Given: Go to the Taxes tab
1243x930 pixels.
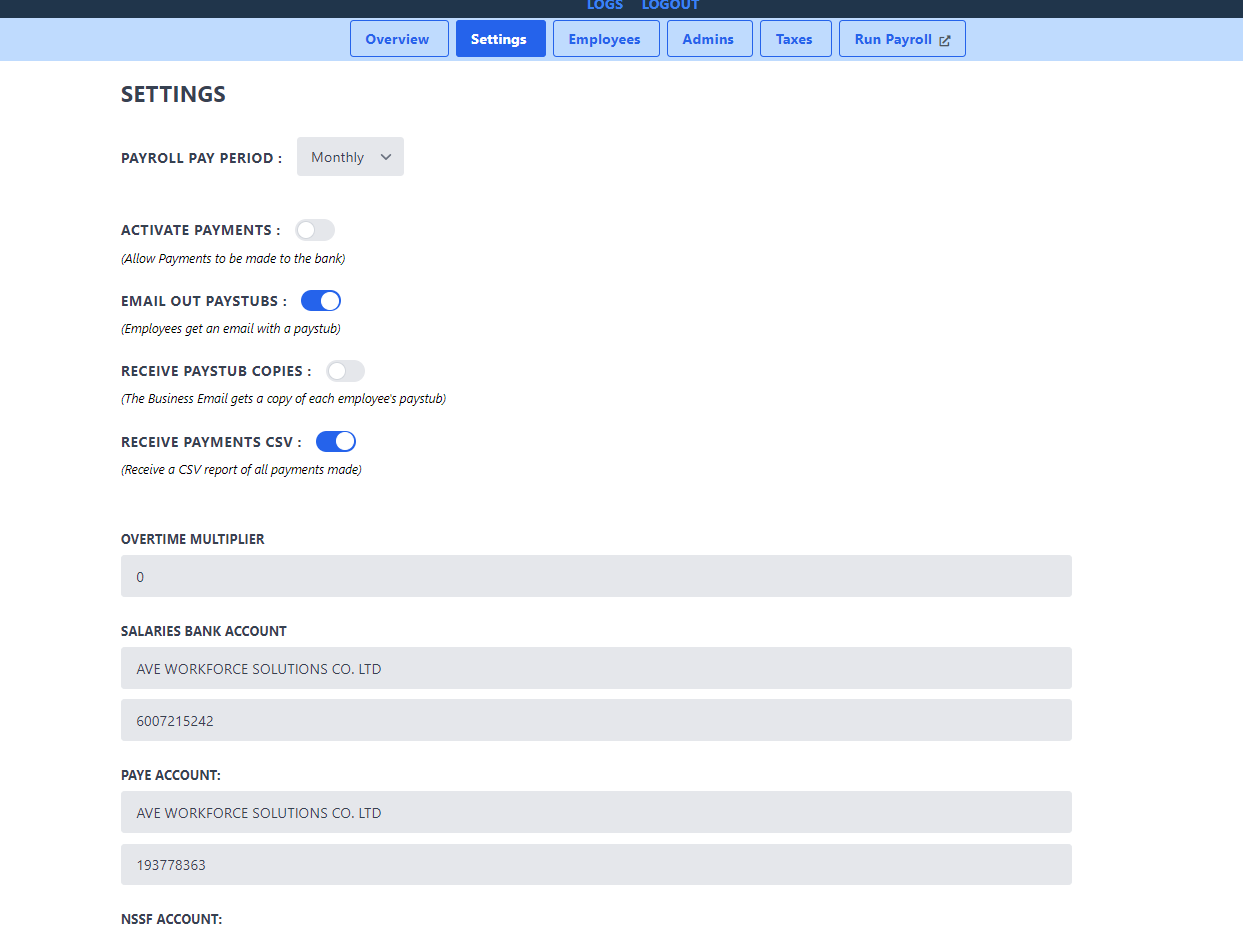Looking at the screenshot, I should click(x=795, y=39).
